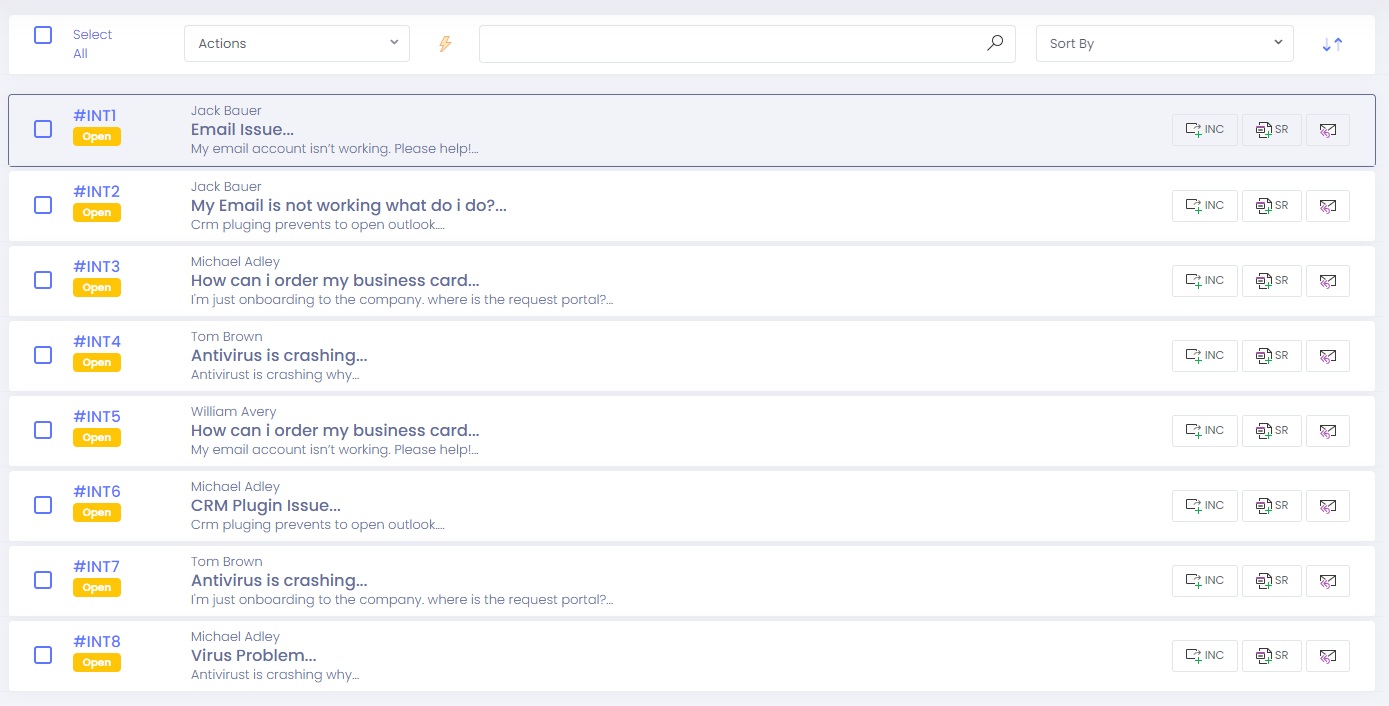Open the Actions dropdown
Screen dimensions: 1389x706
click(297, 44)
